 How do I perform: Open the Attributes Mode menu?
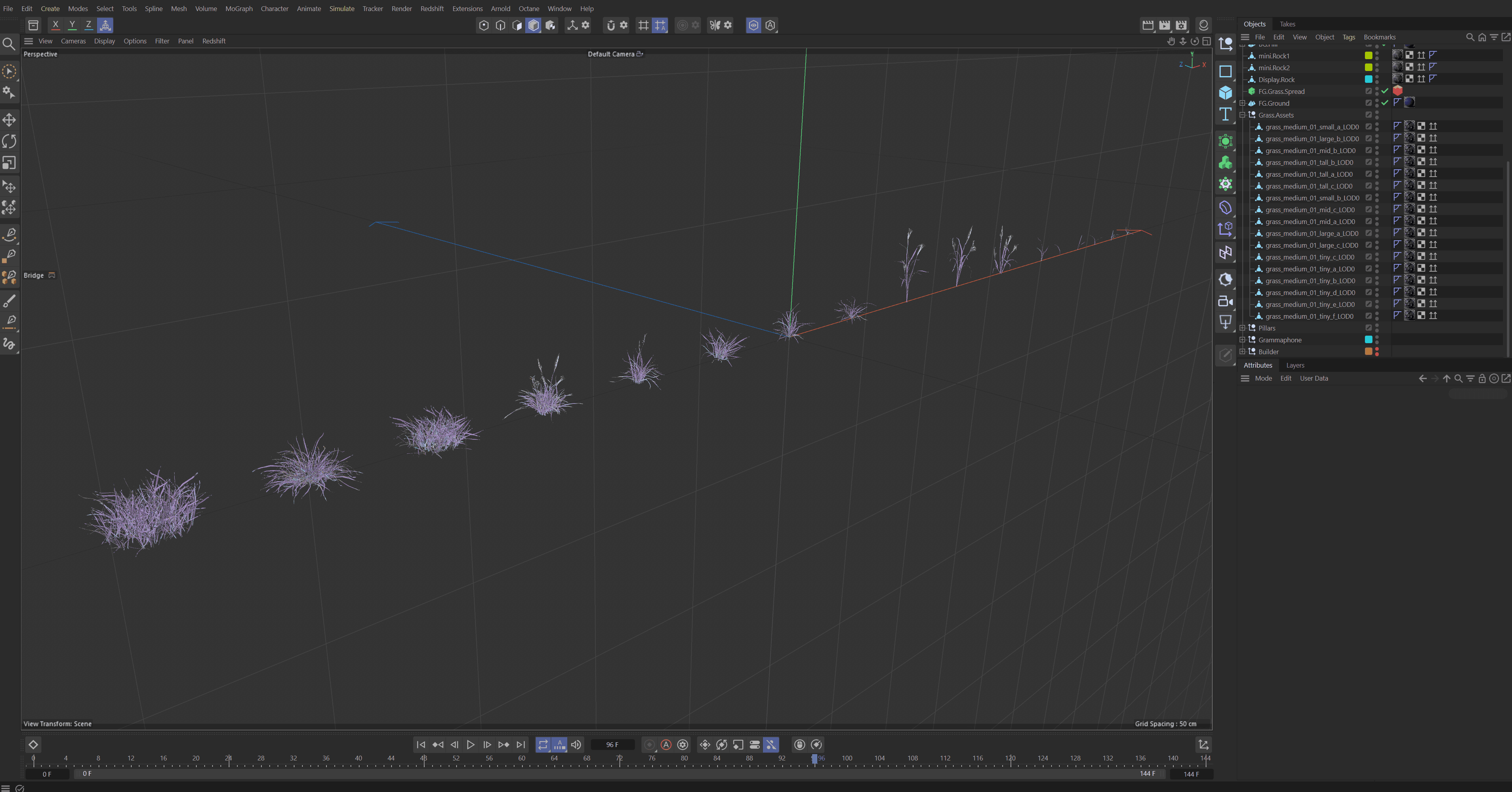pyautogui.click(x=1263, y=379)
